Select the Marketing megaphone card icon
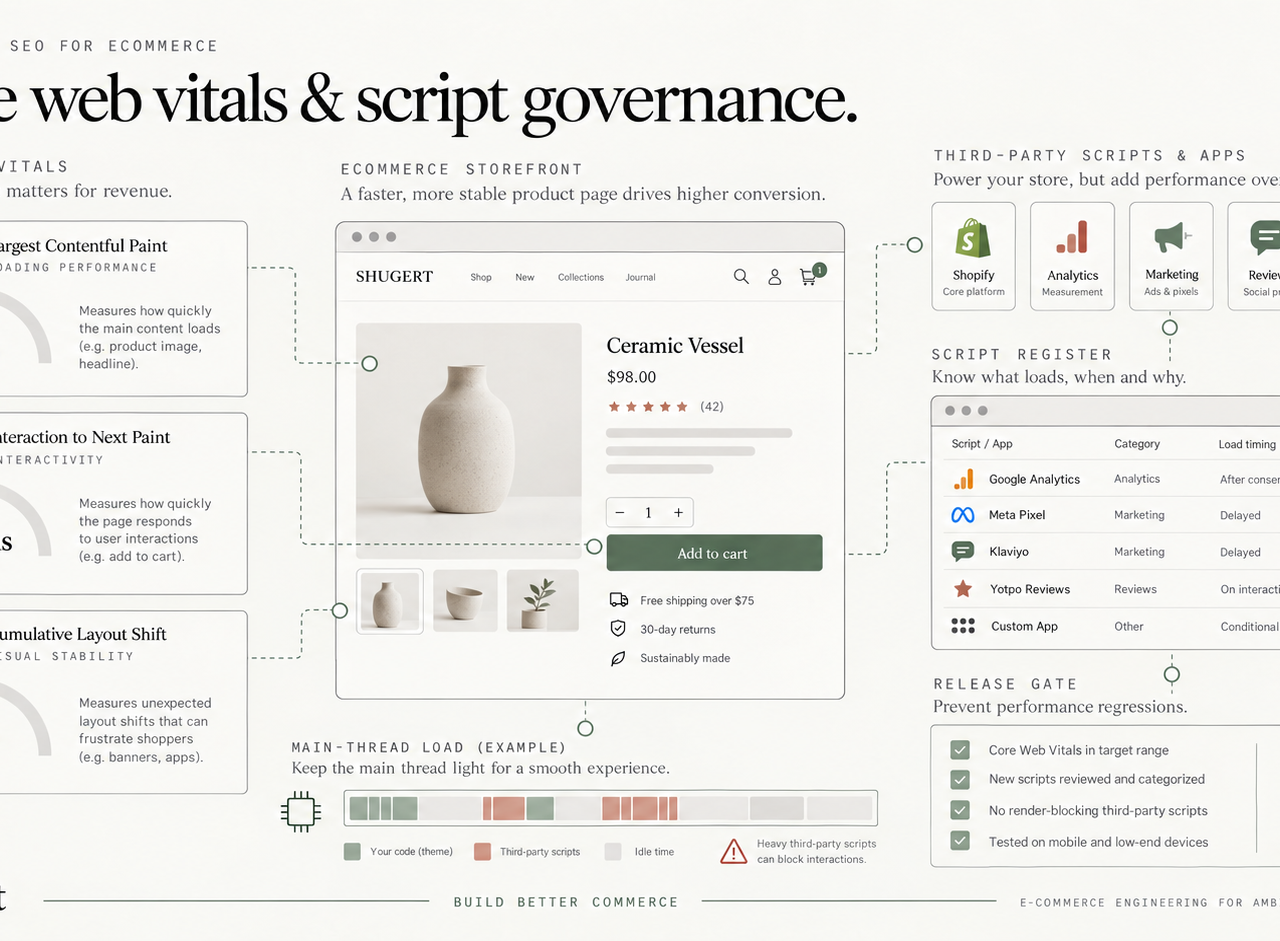Viewport: 1280px width, 941px height. pyautogui.click(x=1172, y=238)
